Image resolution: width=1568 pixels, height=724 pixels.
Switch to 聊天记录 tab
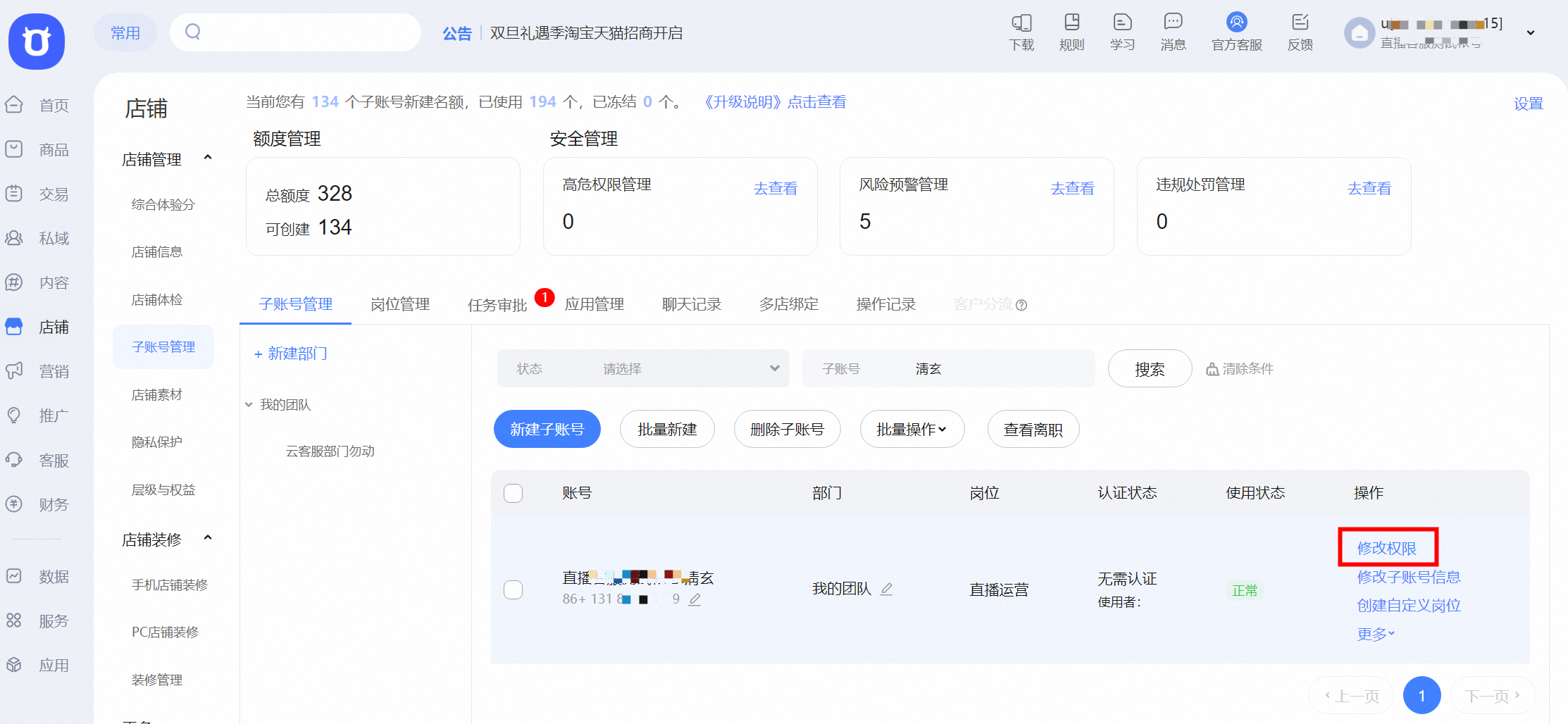coord(692,304)
